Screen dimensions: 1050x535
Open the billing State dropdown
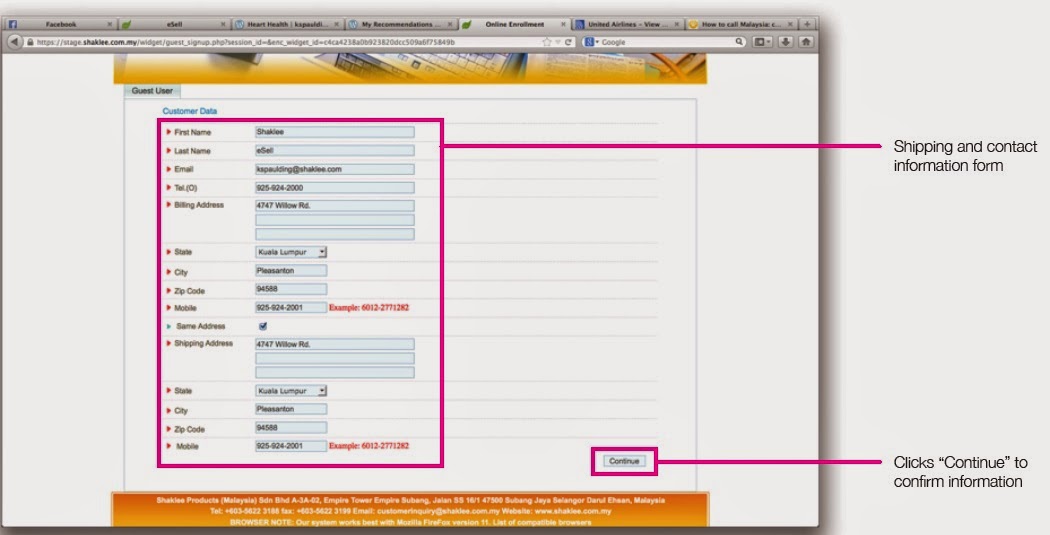(x=291, y=252)
